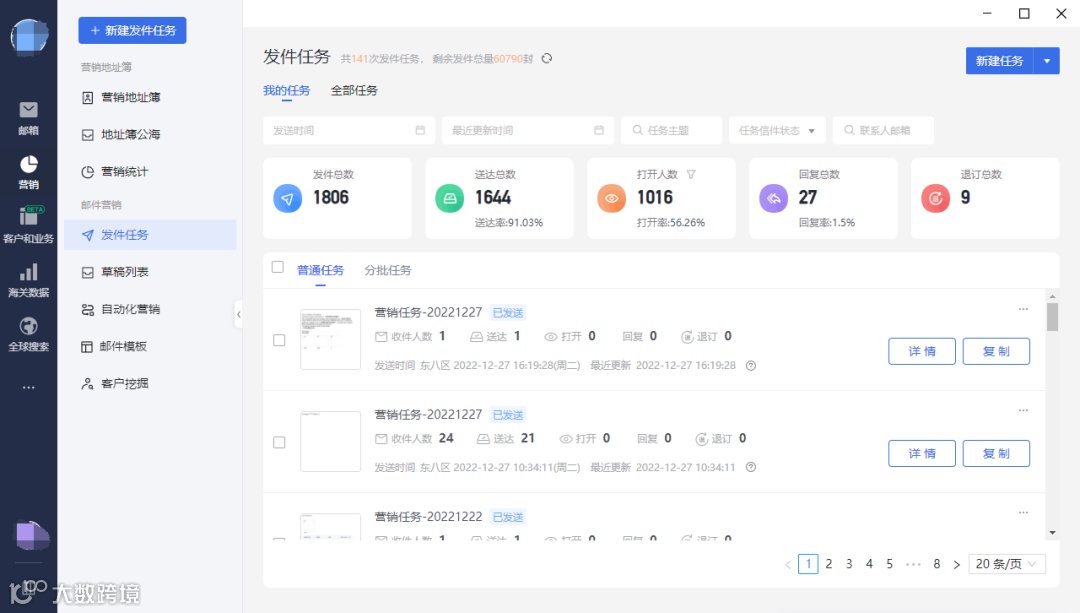Click the top-left user avatar

click(29, 36)
